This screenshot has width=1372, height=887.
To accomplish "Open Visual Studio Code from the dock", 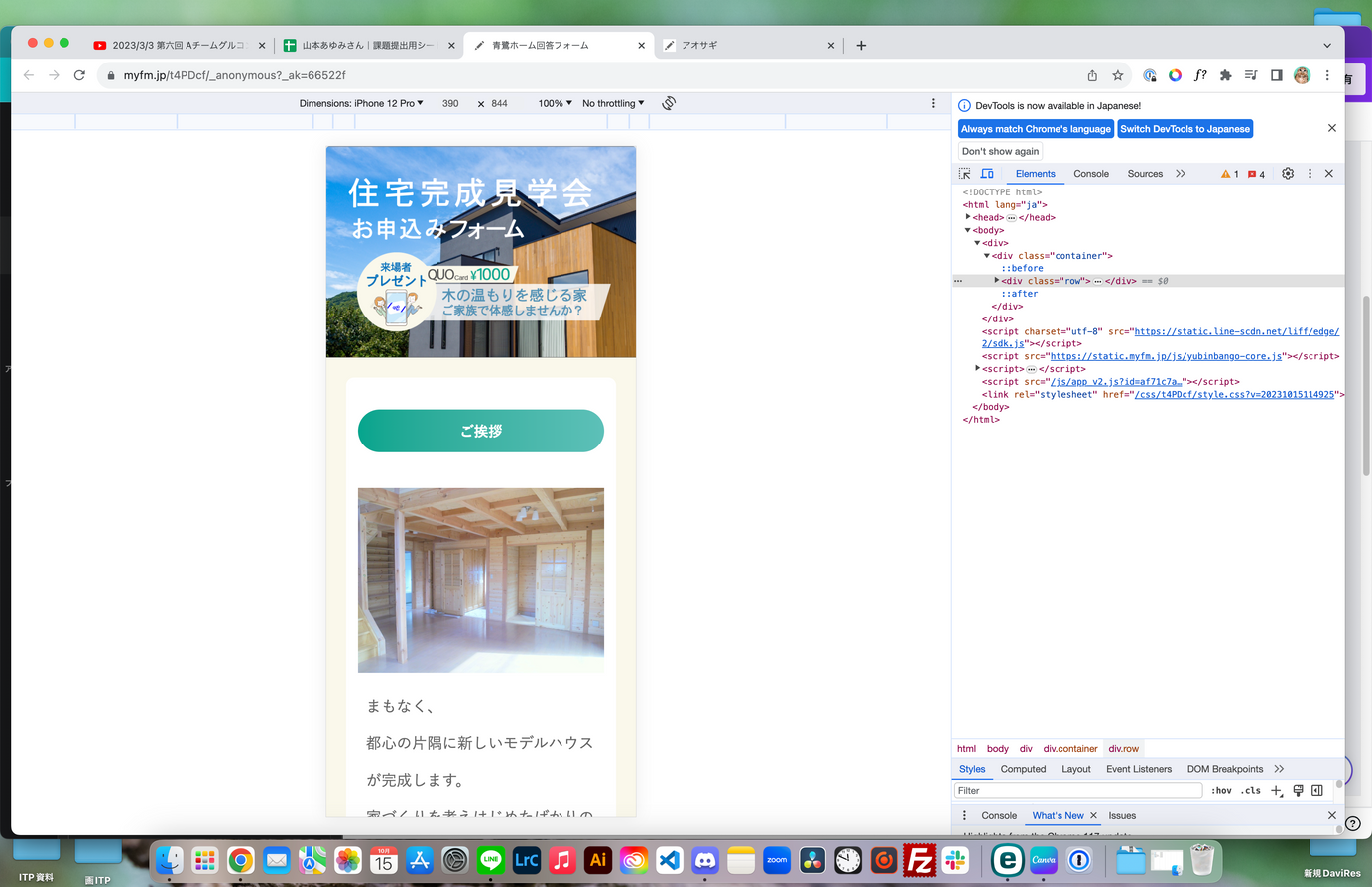I will (670, 860).
